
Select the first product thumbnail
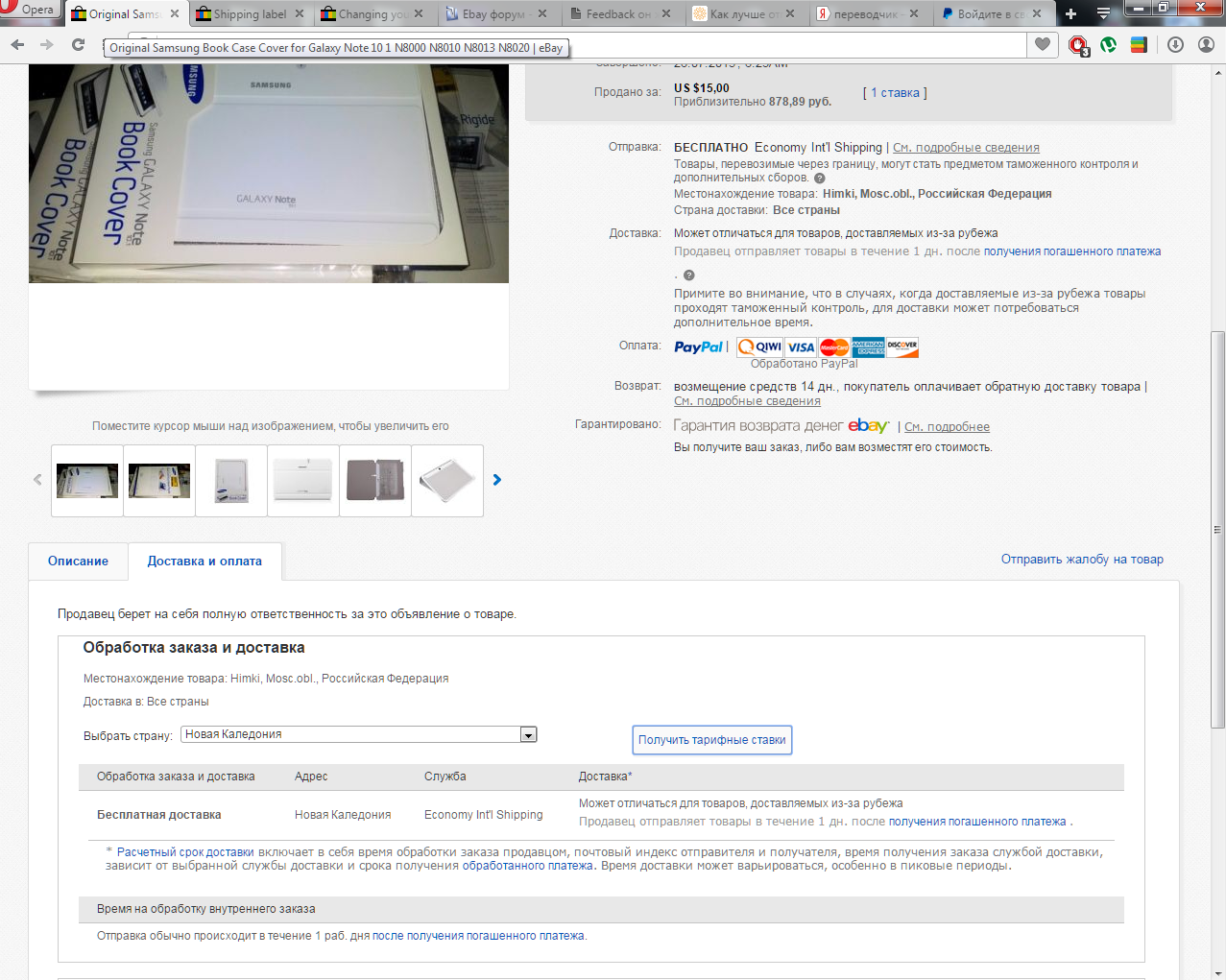pos(87,481)
